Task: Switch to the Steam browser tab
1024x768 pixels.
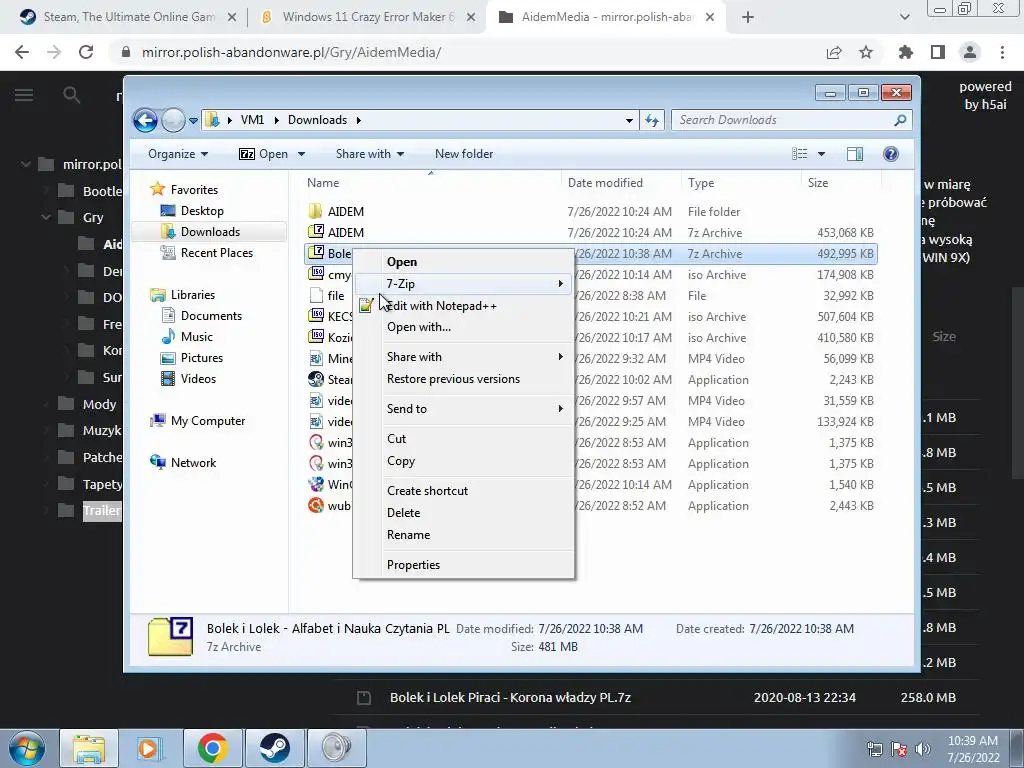Action: pos(128,17)
